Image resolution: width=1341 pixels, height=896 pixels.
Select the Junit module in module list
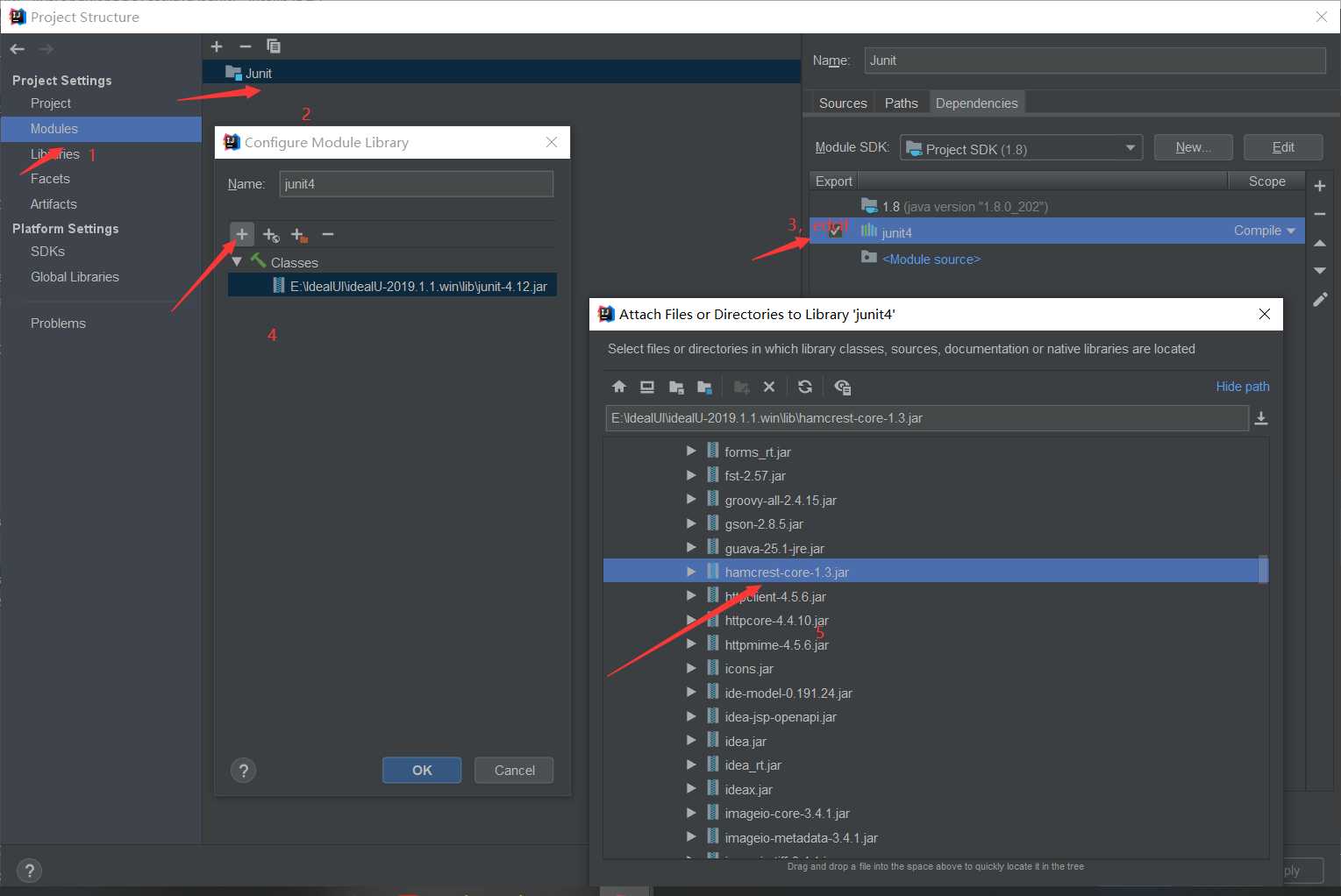pyautogui.click(x=502, y=73)
